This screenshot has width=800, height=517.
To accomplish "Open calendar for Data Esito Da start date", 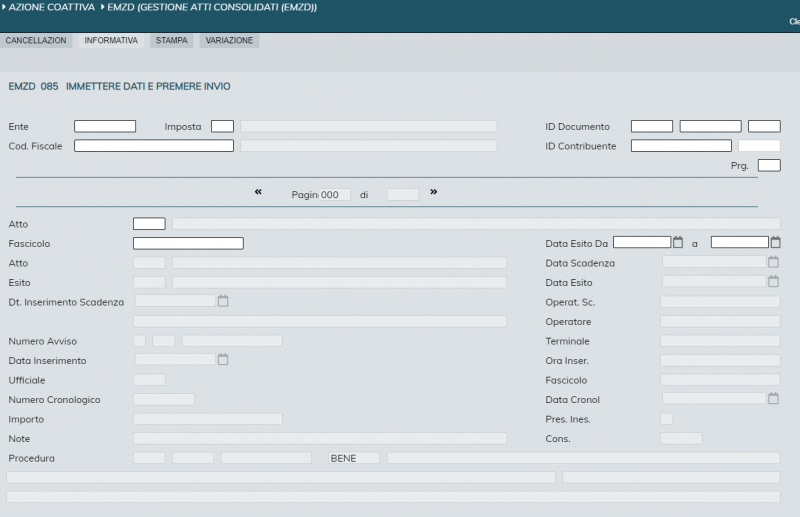I will 678,242.
